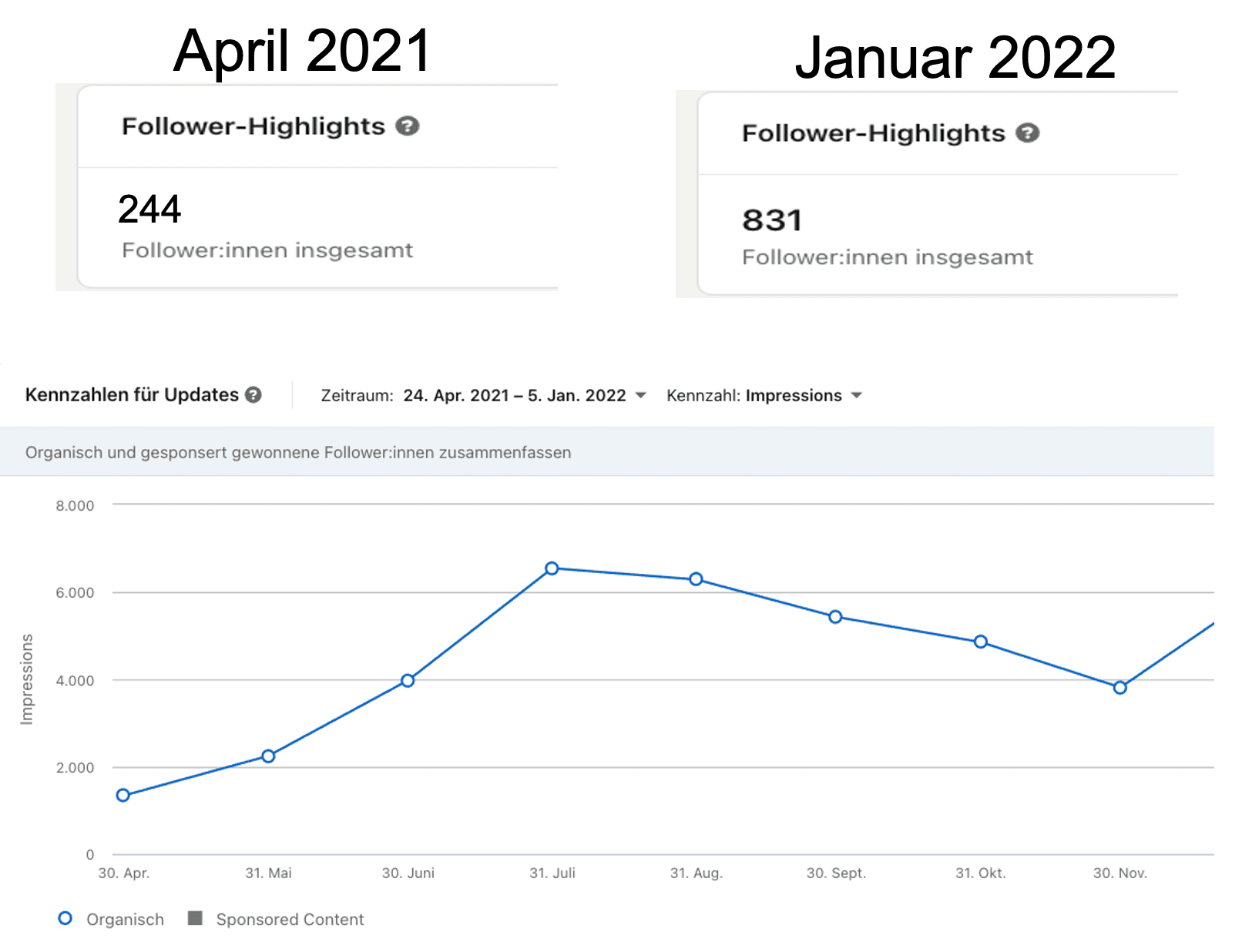Click dropdown arrow after 5. Jan. 2022
This screenshot has width=1242, height=952.
(x=640, y=396)
